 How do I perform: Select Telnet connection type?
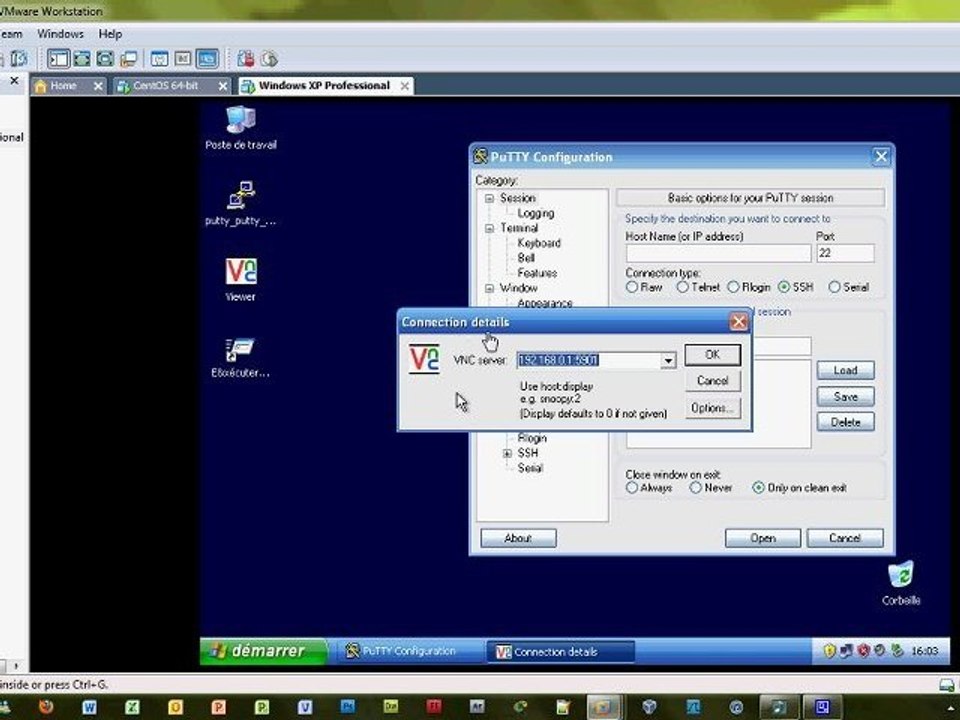pyautogui.click(x=683, y=287)
